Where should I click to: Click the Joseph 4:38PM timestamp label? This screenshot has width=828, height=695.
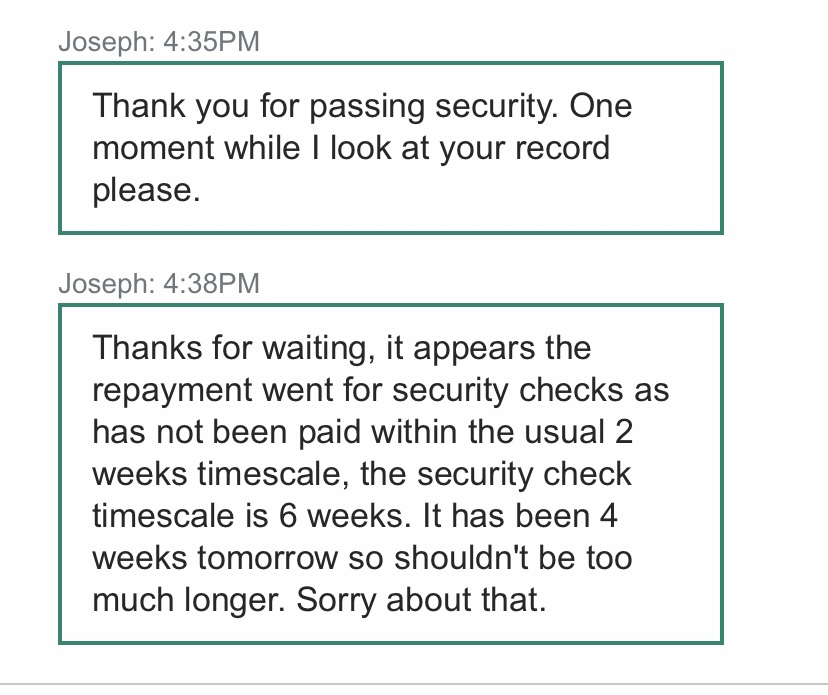click(159, 284)
